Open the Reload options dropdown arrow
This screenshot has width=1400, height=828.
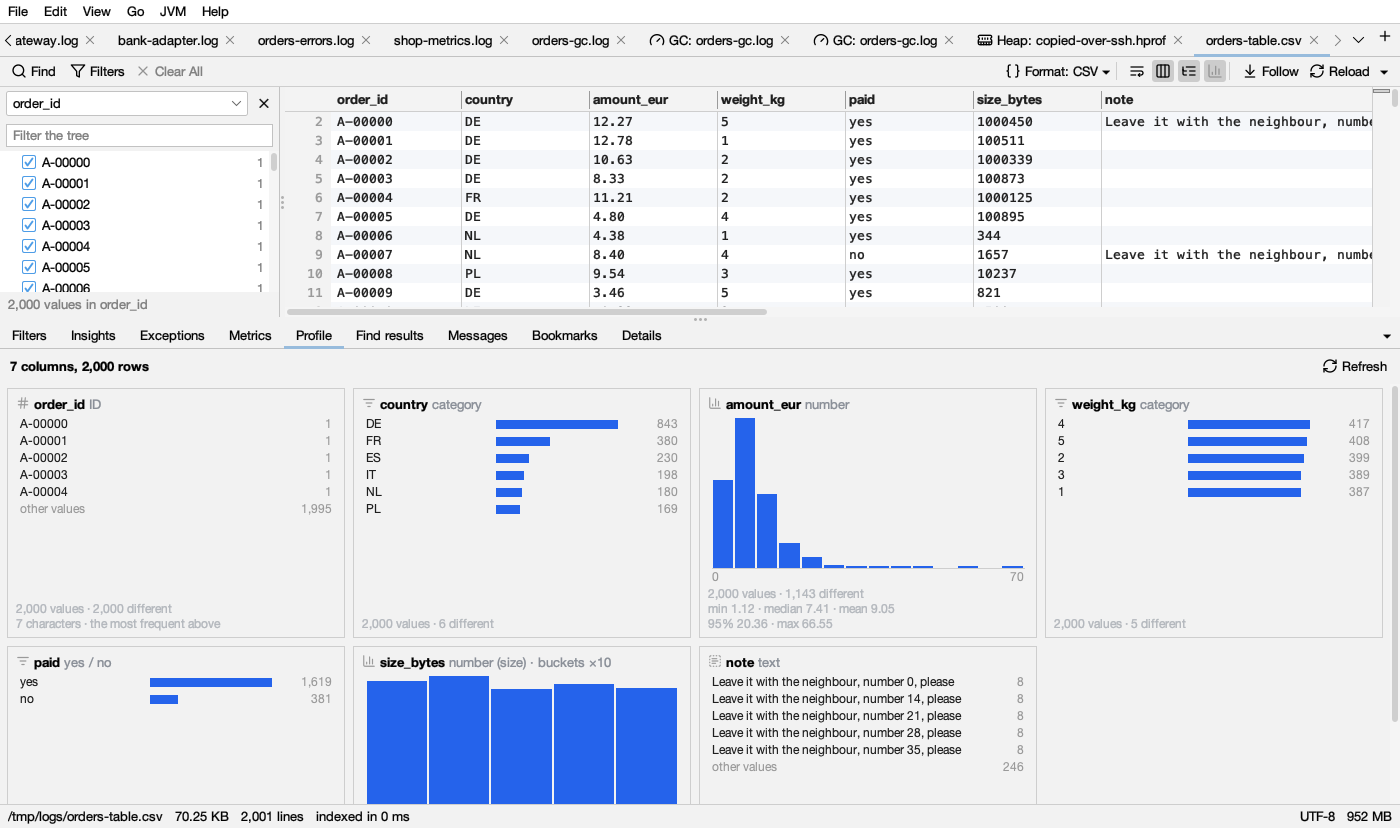1384,72
